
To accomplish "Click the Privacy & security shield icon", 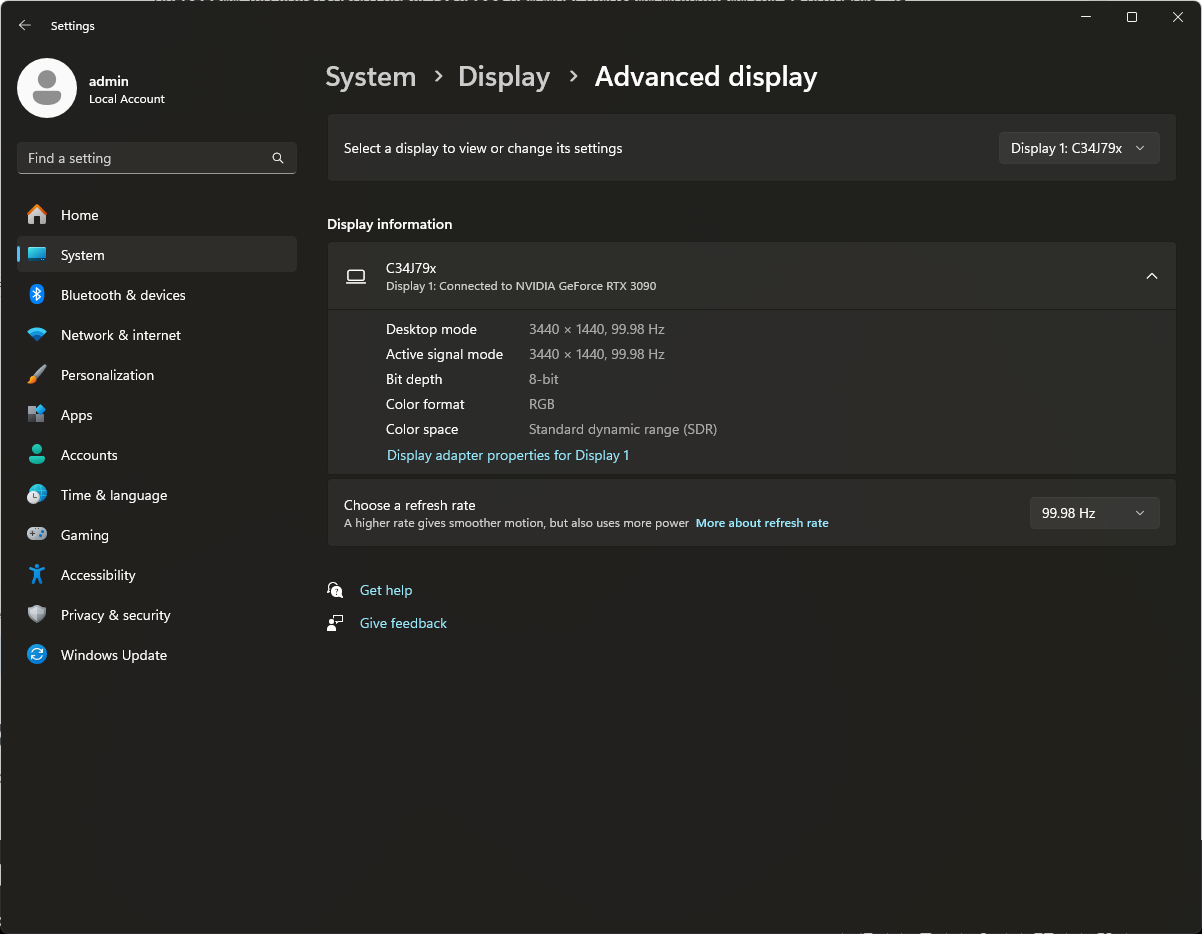I will coord(37,615).
